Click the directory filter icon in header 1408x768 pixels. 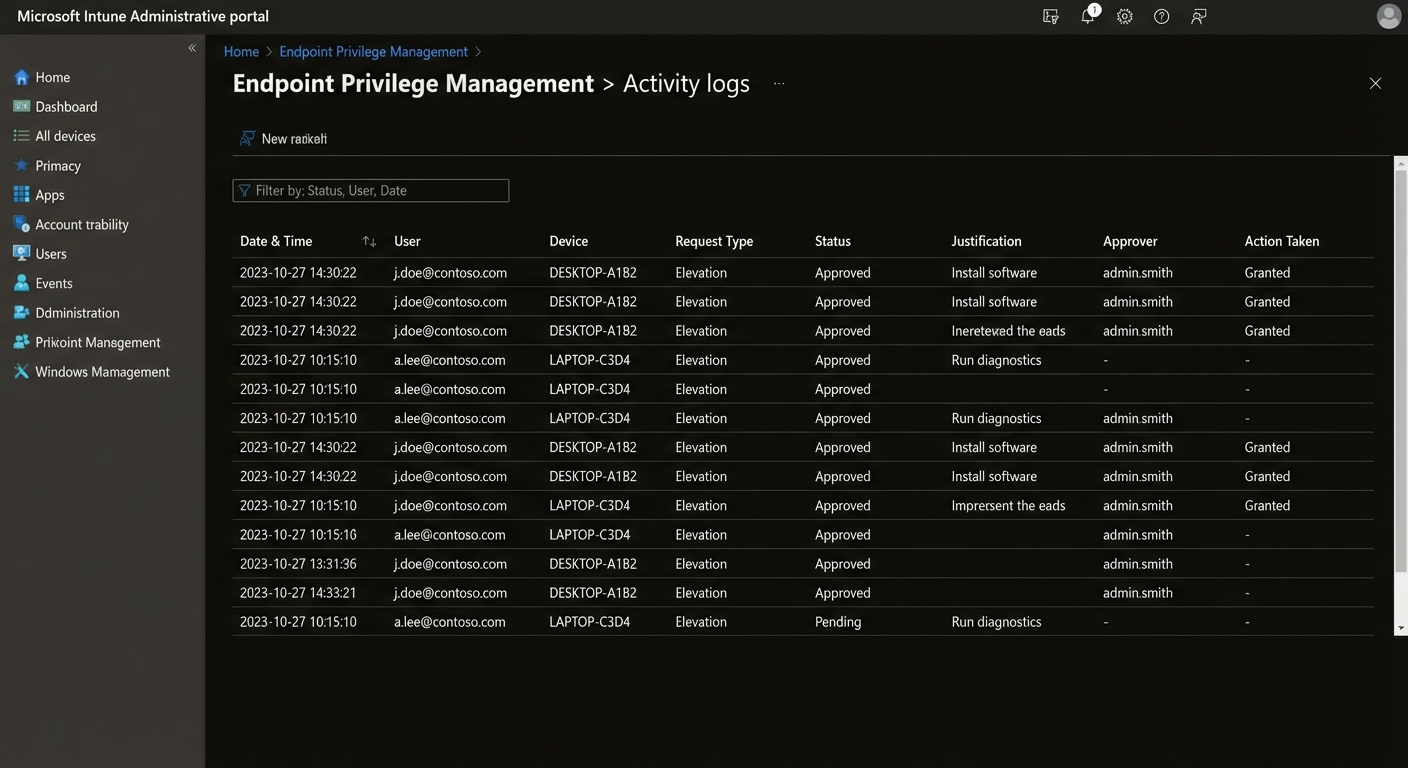1050,16
